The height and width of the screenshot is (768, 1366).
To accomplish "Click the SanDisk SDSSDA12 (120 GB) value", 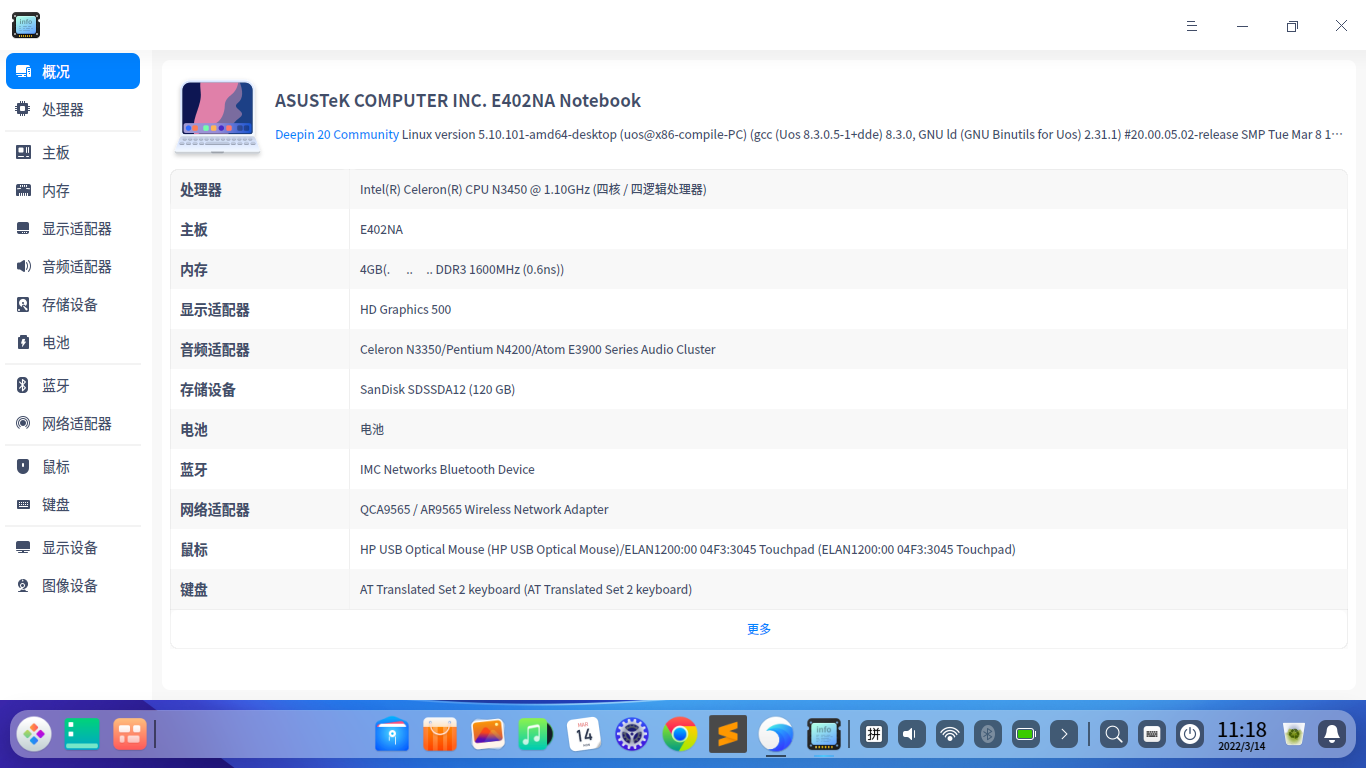I will click(437, 389).
